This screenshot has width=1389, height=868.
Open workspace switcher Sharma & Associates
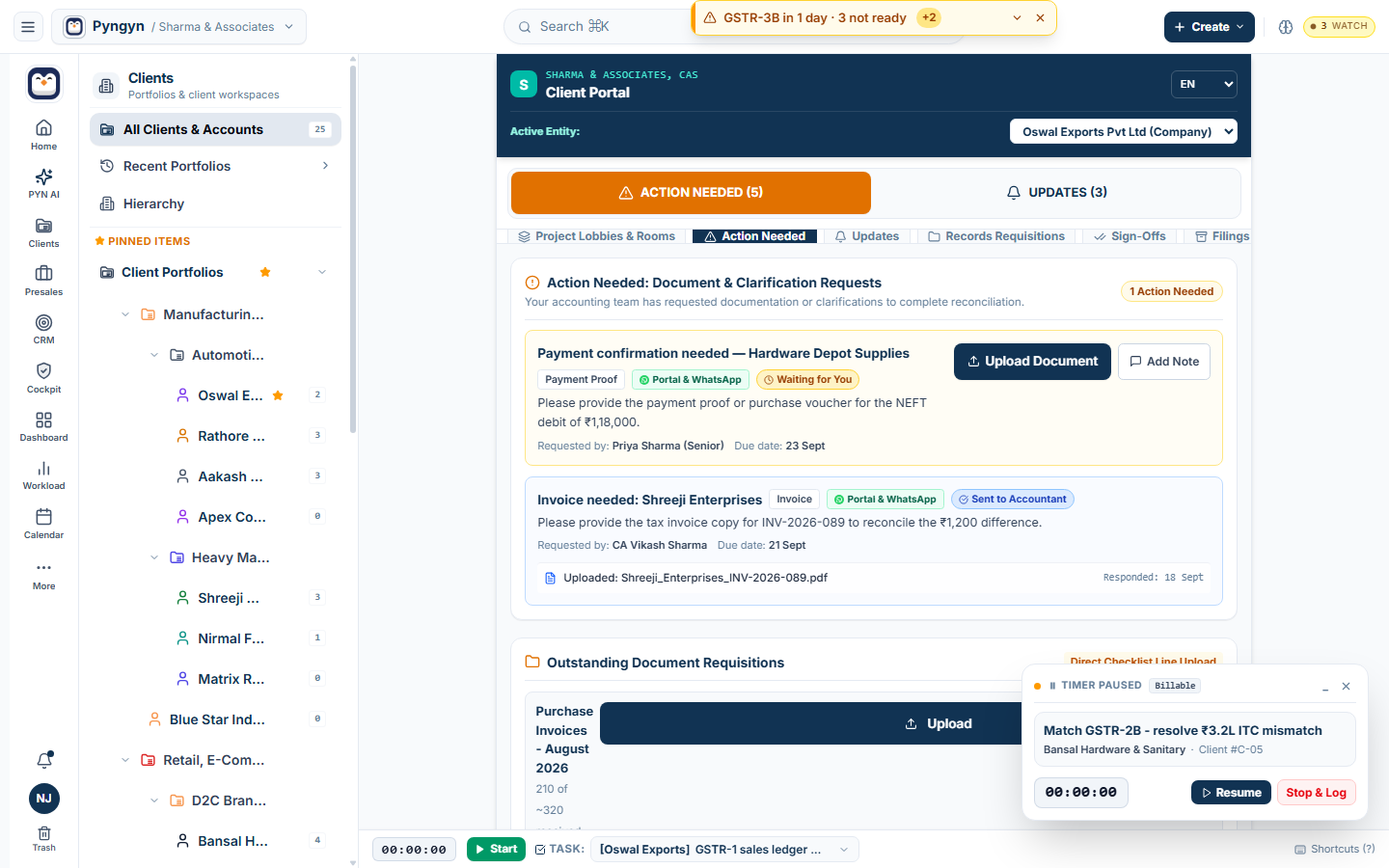pyautogui.click(x=178, y=27)
